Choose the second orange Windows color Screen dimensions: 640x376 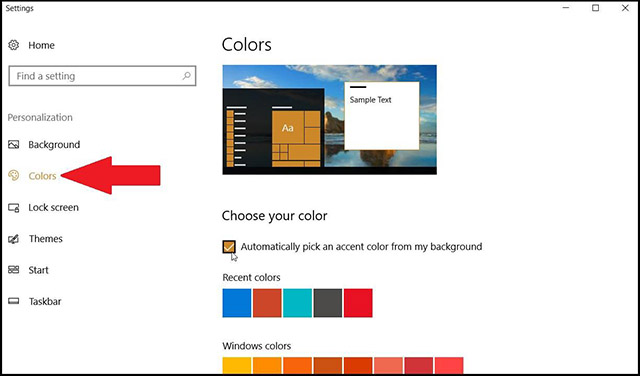[x=267, y=365]
